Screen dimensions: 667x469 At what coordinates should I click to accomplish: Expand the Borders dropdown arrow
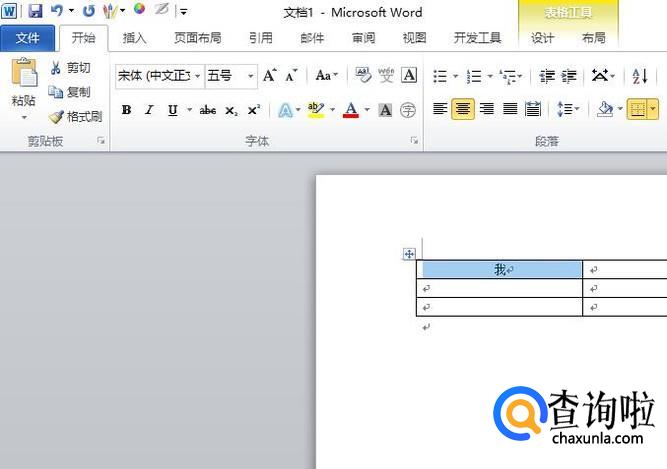[x=653, y=109]
